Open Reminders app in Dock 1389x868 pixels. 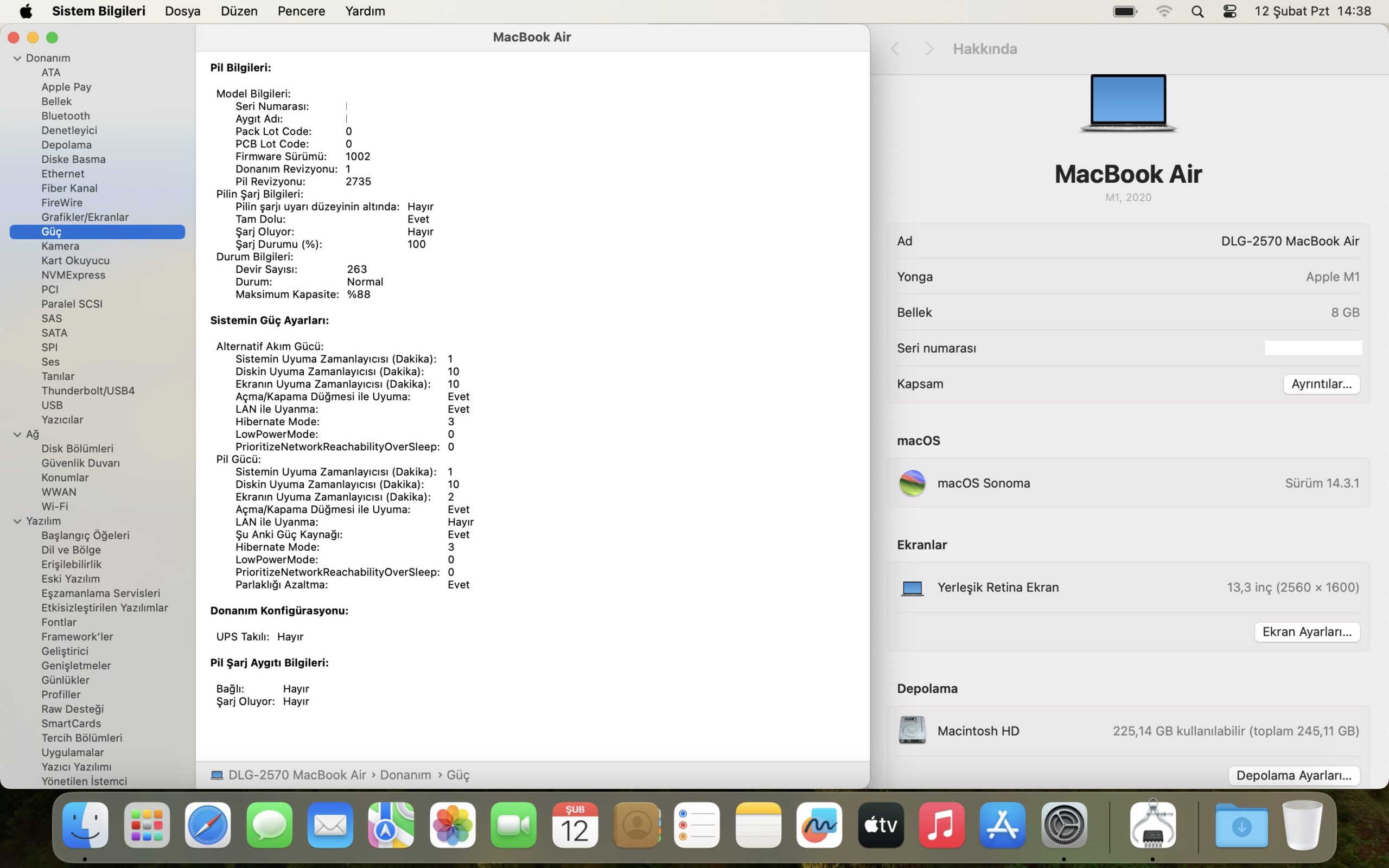tap(697, 825)
